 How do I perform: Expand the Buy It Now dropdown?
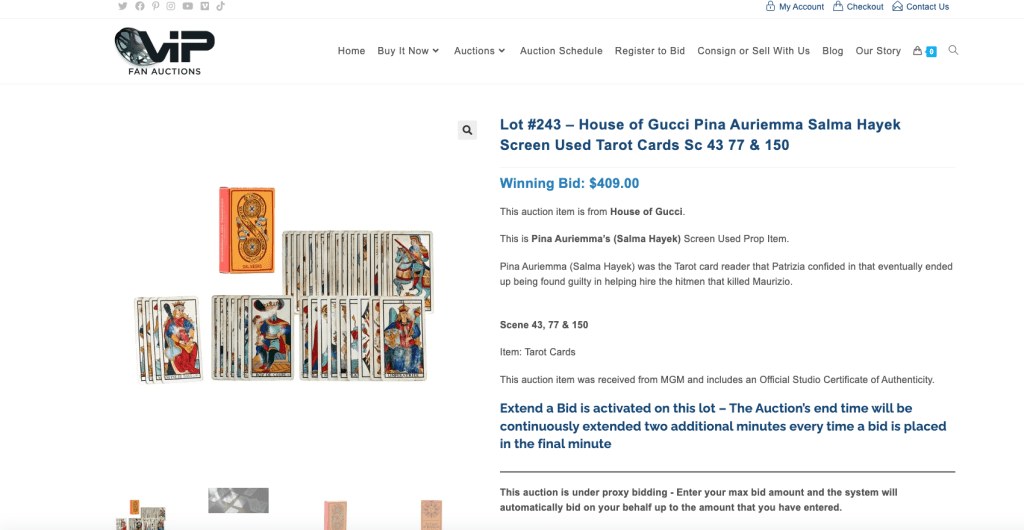point(408,51)
